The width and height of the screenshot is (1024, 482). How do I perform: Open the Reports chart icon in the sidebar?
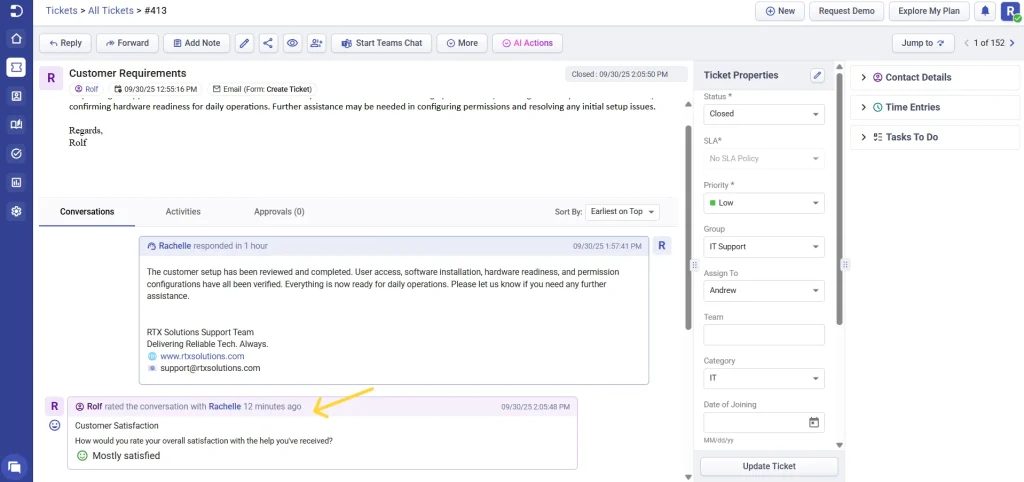pos(16,182)
